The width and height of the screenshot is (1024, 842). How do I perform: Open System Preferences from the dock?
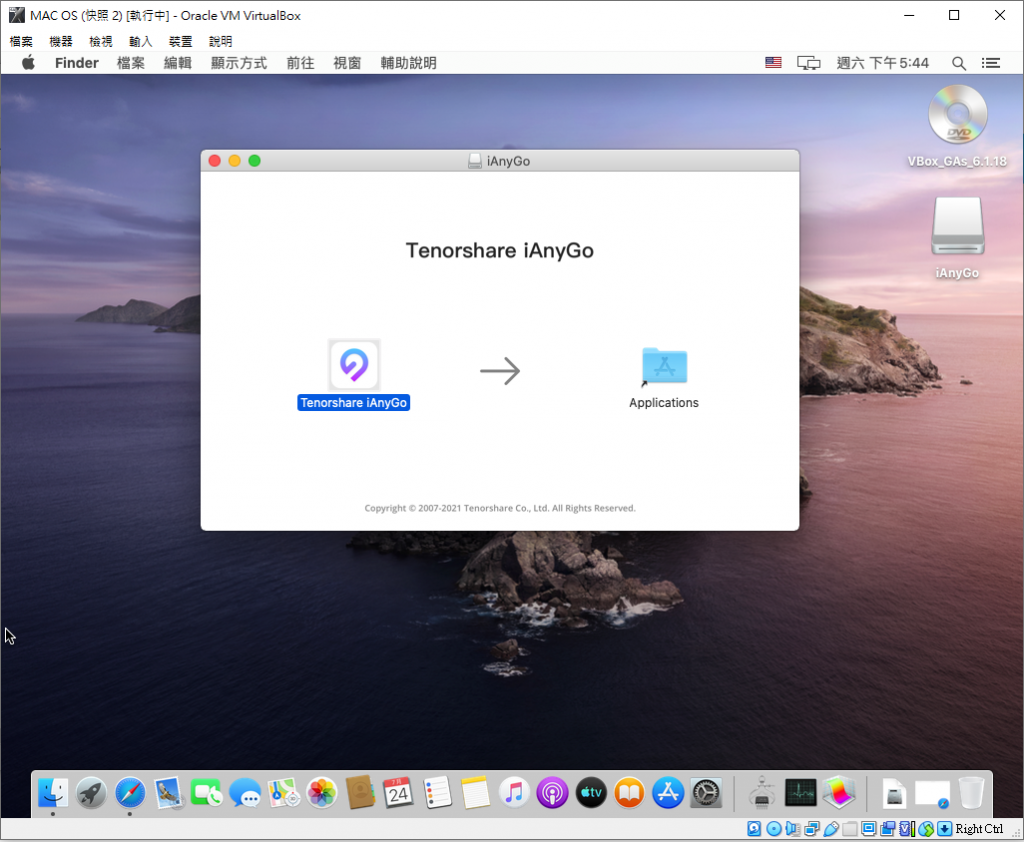point(706,793)
